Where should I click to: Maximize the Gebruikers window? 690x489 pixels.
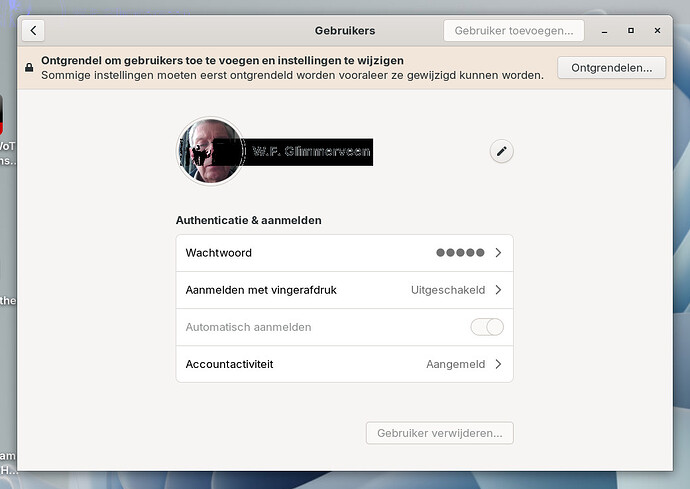pyautogui.click(x=631, y=30)
